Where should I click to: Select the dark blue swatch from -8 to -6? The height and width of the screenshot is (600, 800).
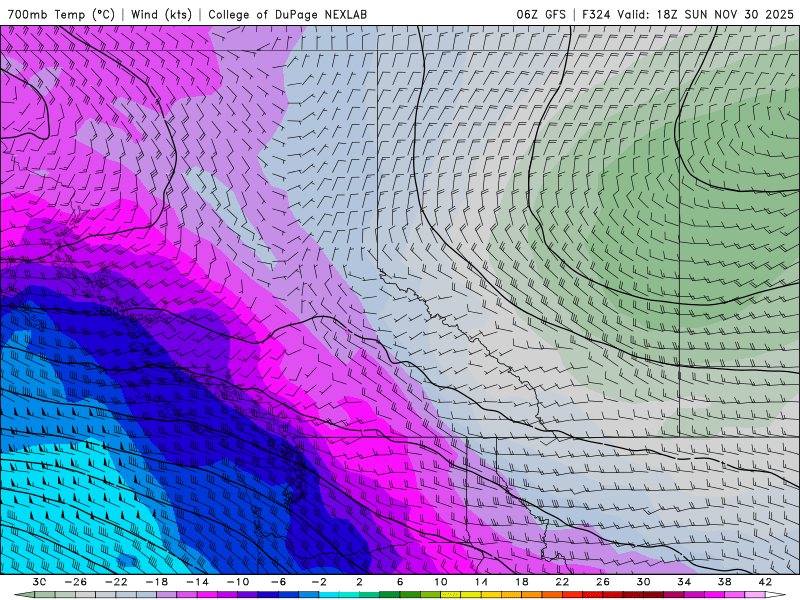click(x=268, y=595)
